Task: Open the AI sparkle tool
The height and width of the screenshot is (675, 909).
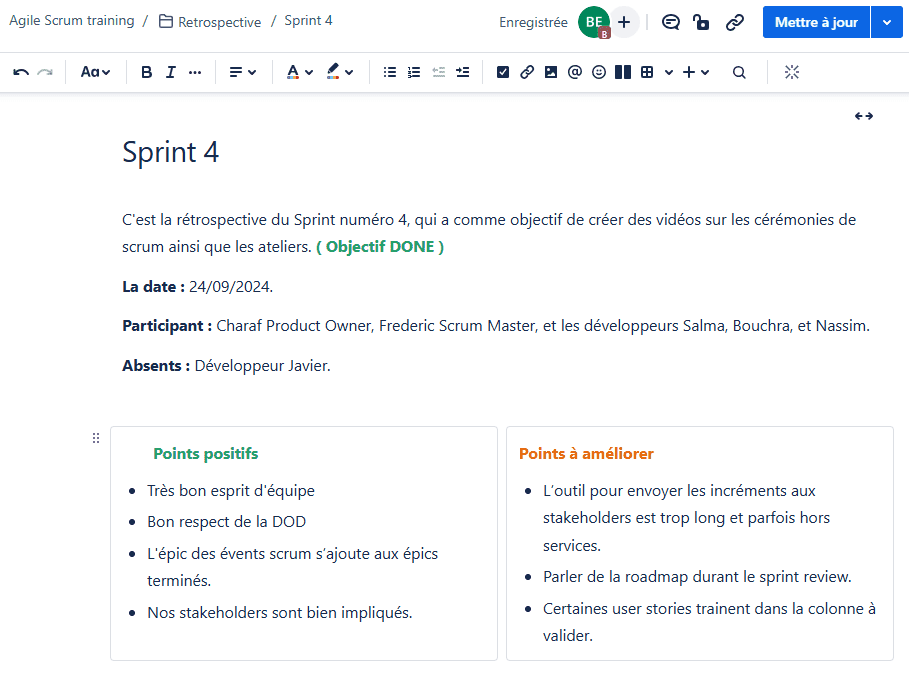Action: click(x=792, y=72)
